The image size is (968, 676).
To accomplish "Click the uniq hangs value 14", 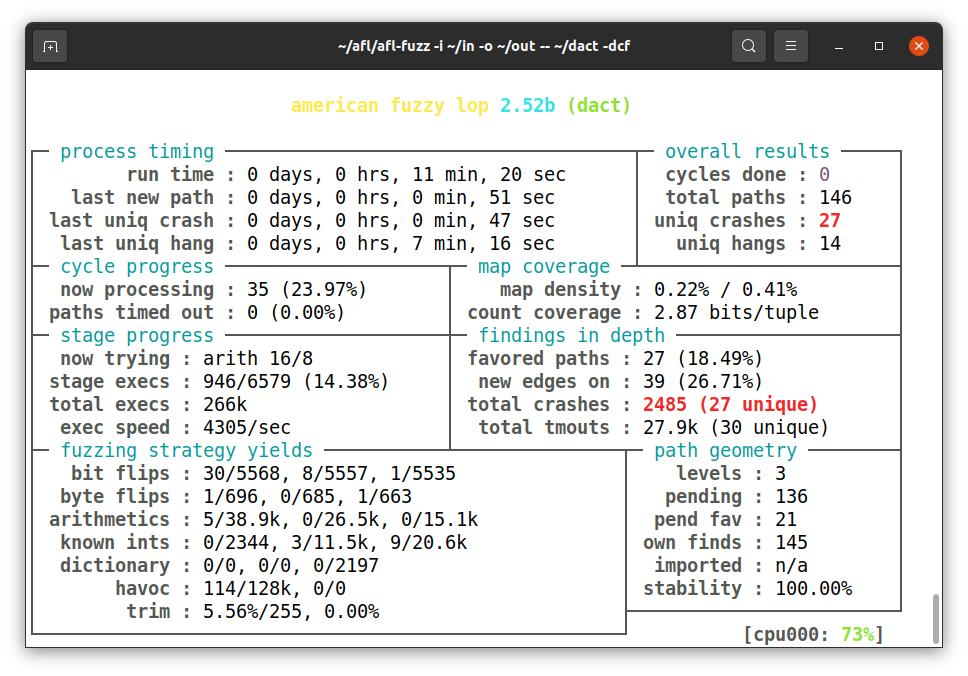I will [830, 243].
